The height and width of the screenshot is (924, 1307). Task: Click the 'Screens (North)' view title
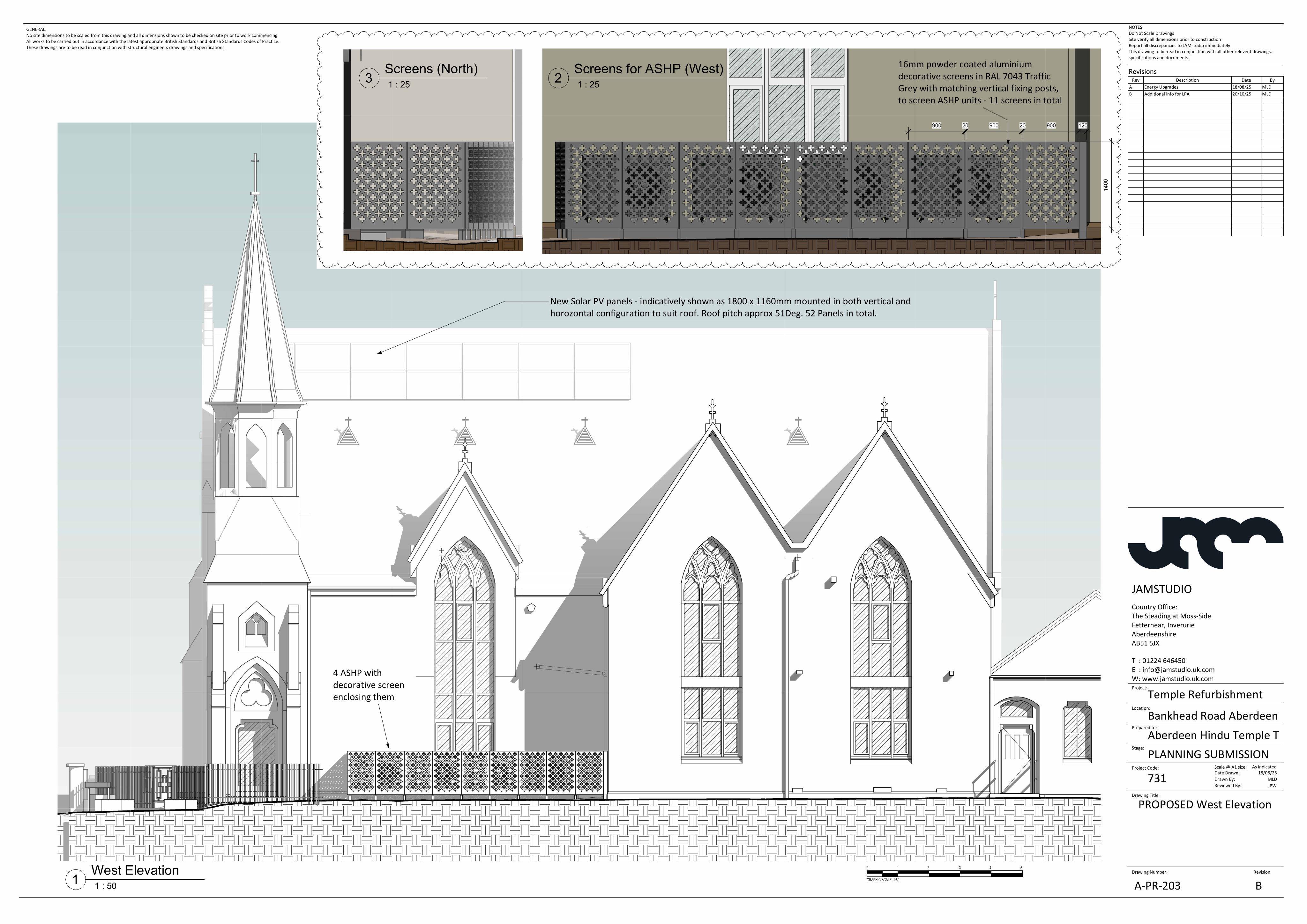[431, 69]
